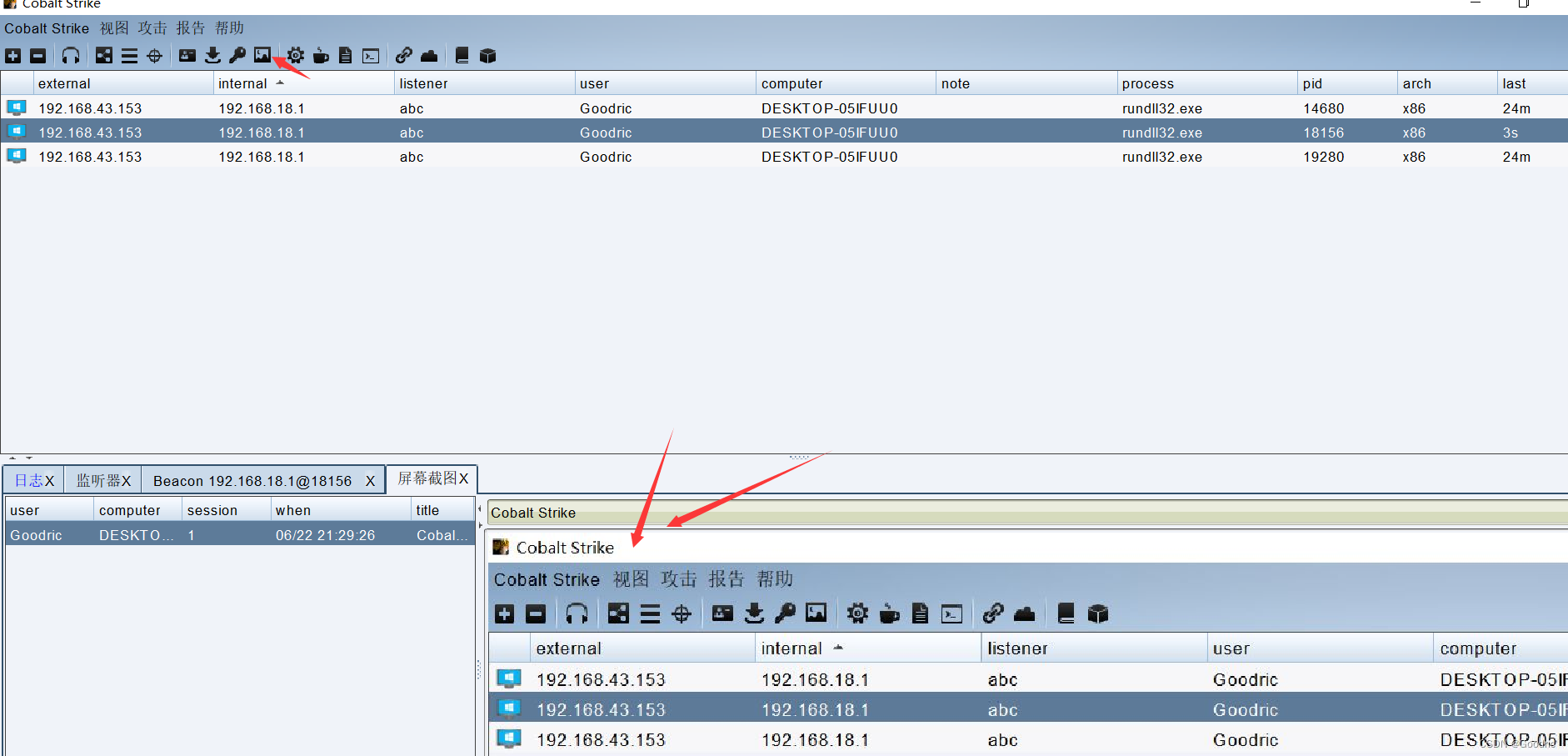Open Listeners via the headphones icon

click(71, 56)
